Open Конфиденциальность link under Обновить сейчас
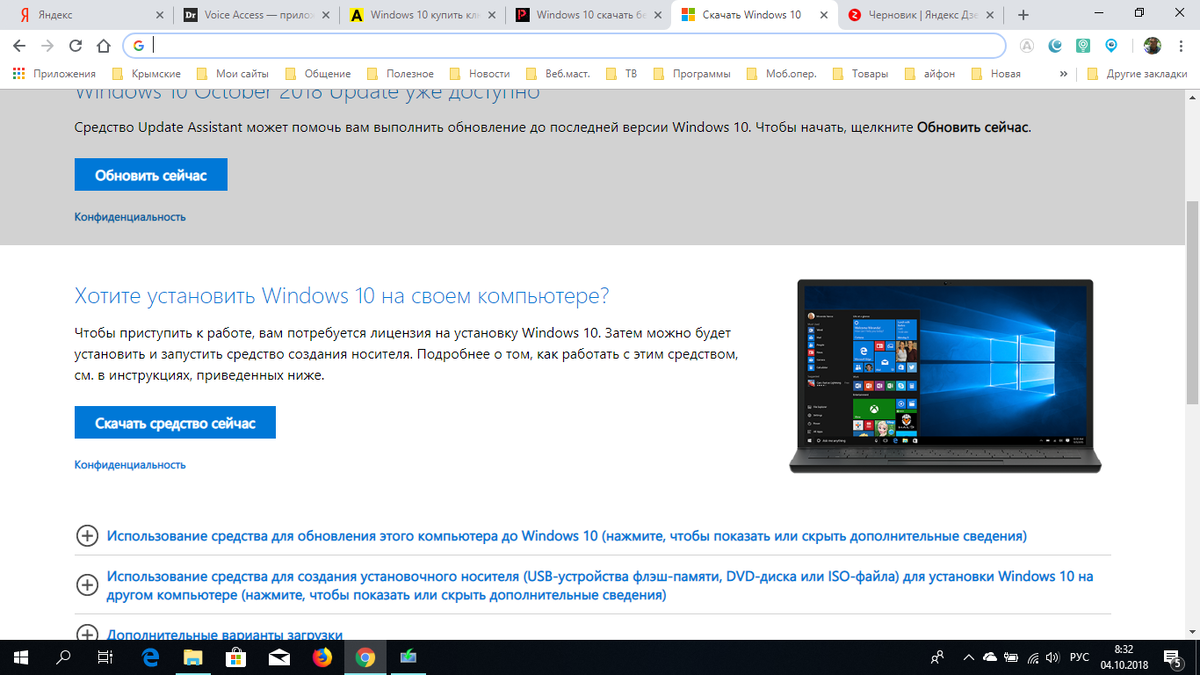Viewport: 1200px width, 675px height. (130, 217)
